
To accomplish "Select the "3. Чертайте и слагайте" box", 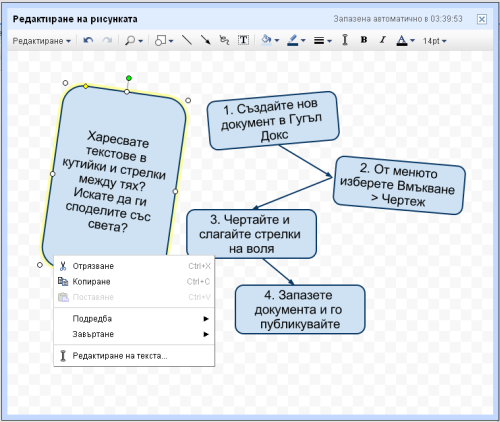I will (251, 234).
